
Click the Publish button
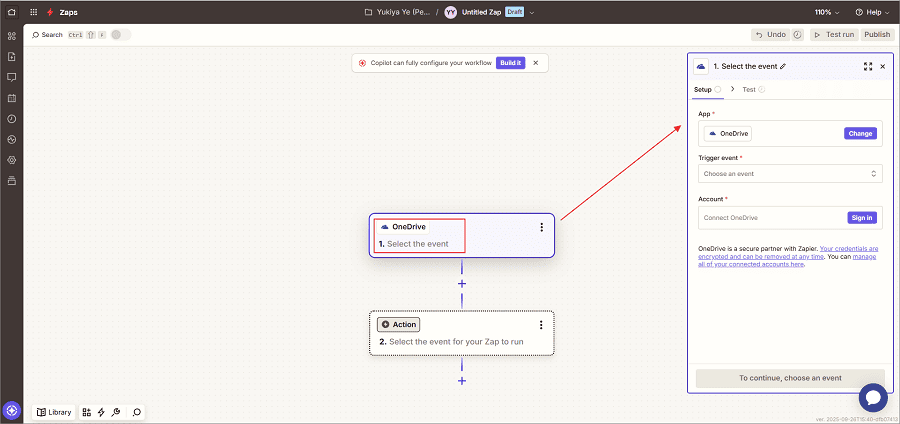pyautogui.click(x=877, y=34)
